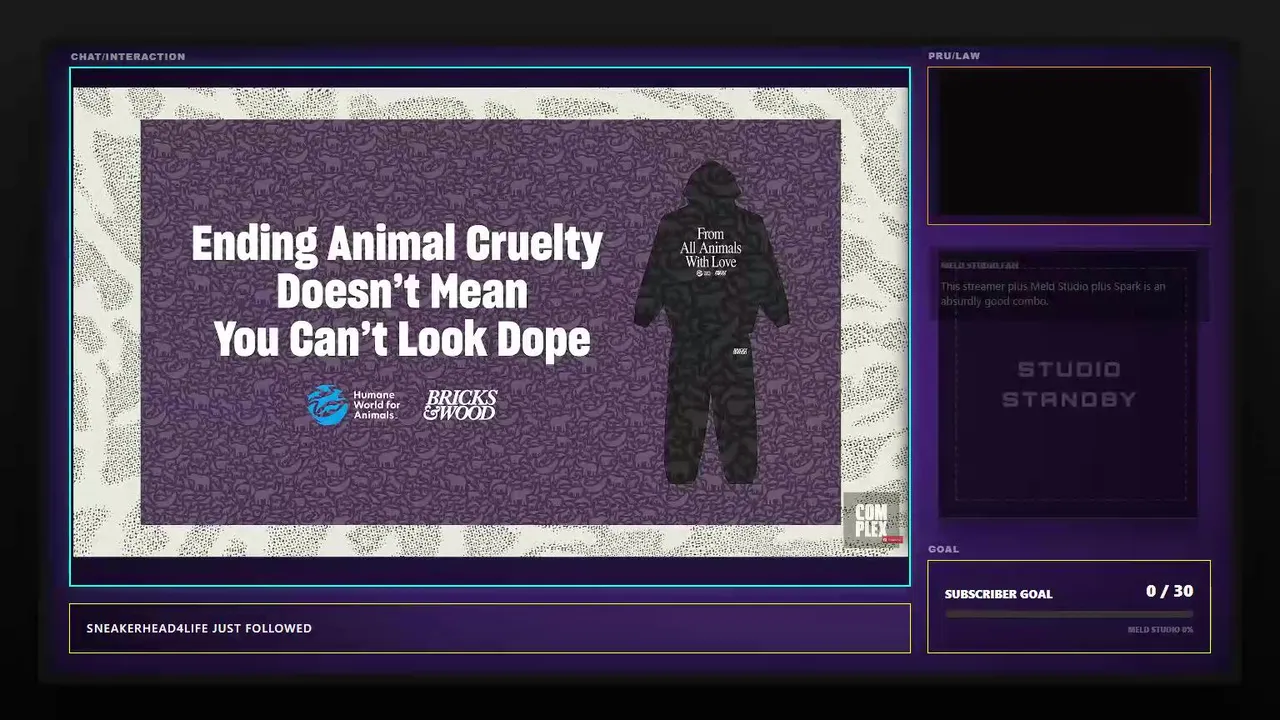Click the 'Meld Studio 0%' goal caption
The image size is (1280, 720).
click(1160, 630)
